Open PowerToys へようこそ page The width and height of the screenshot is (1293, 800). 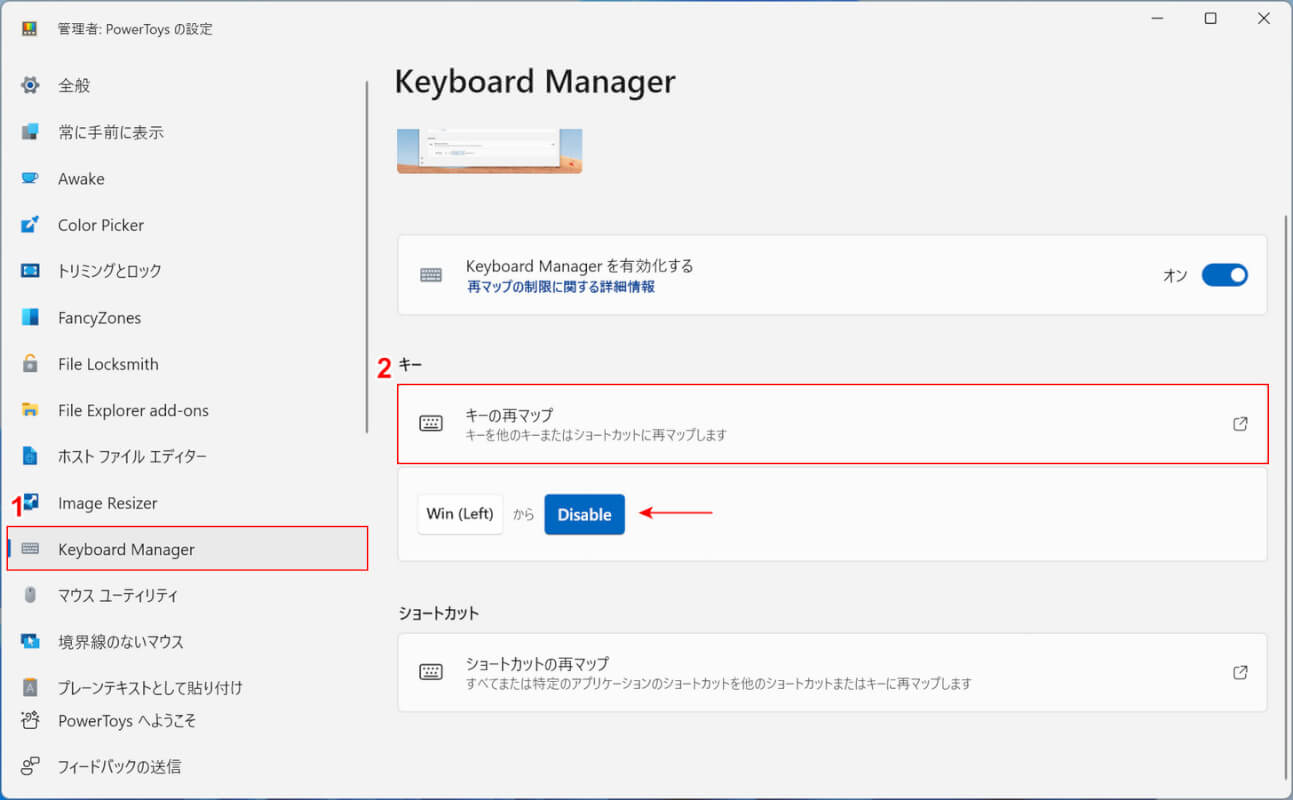(187, 720)
